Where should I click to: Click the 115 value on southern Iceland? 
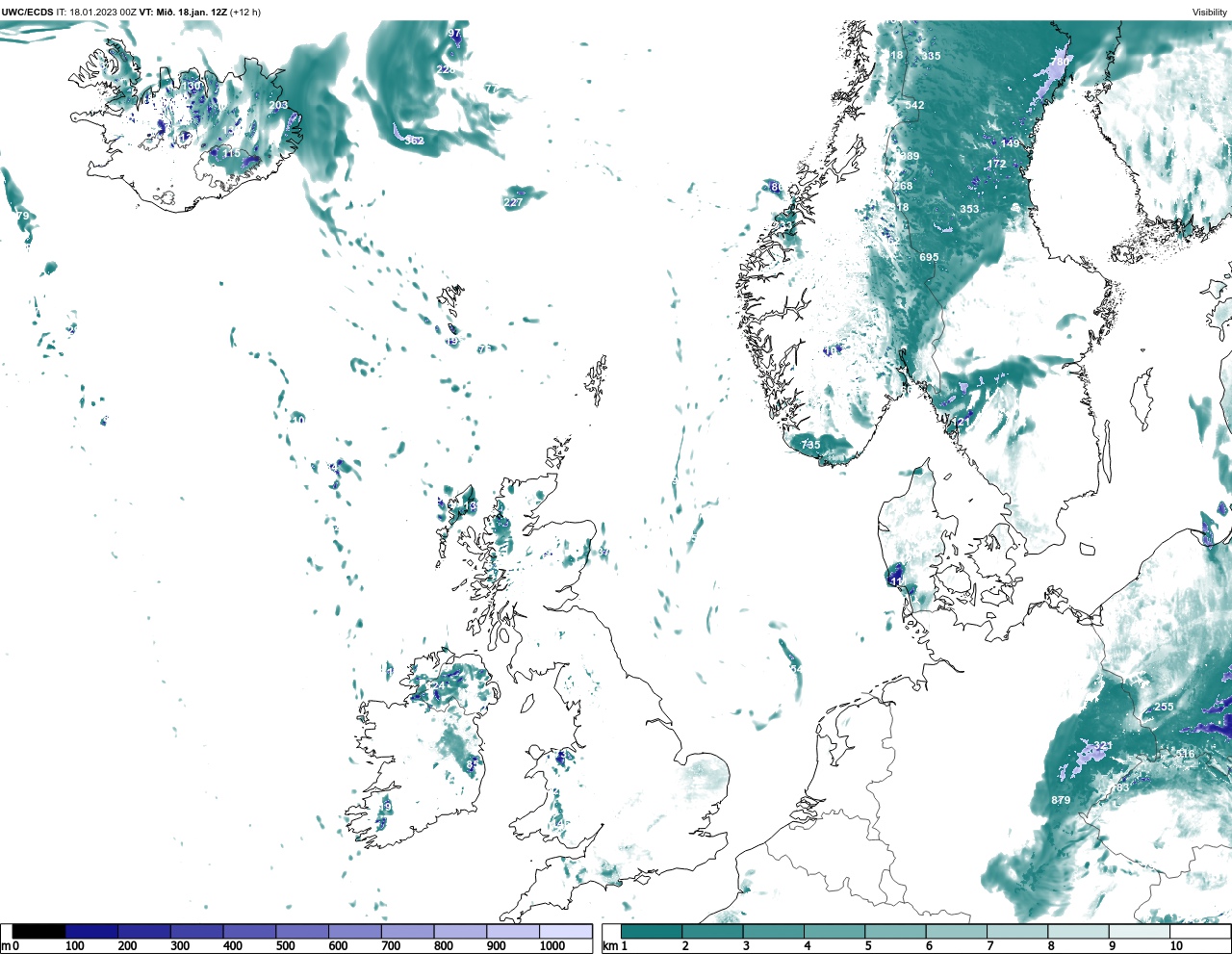232,153
